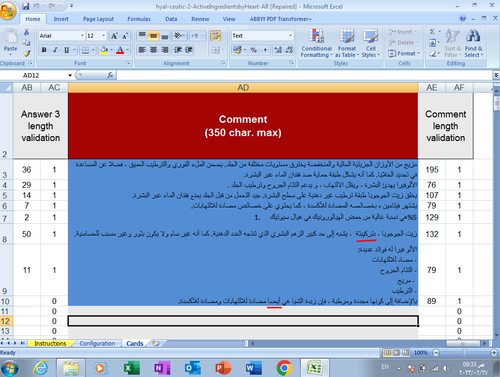The image size is (500, 377).
Task: Apply Percent Style number format
Action: [x=254, y=50]
